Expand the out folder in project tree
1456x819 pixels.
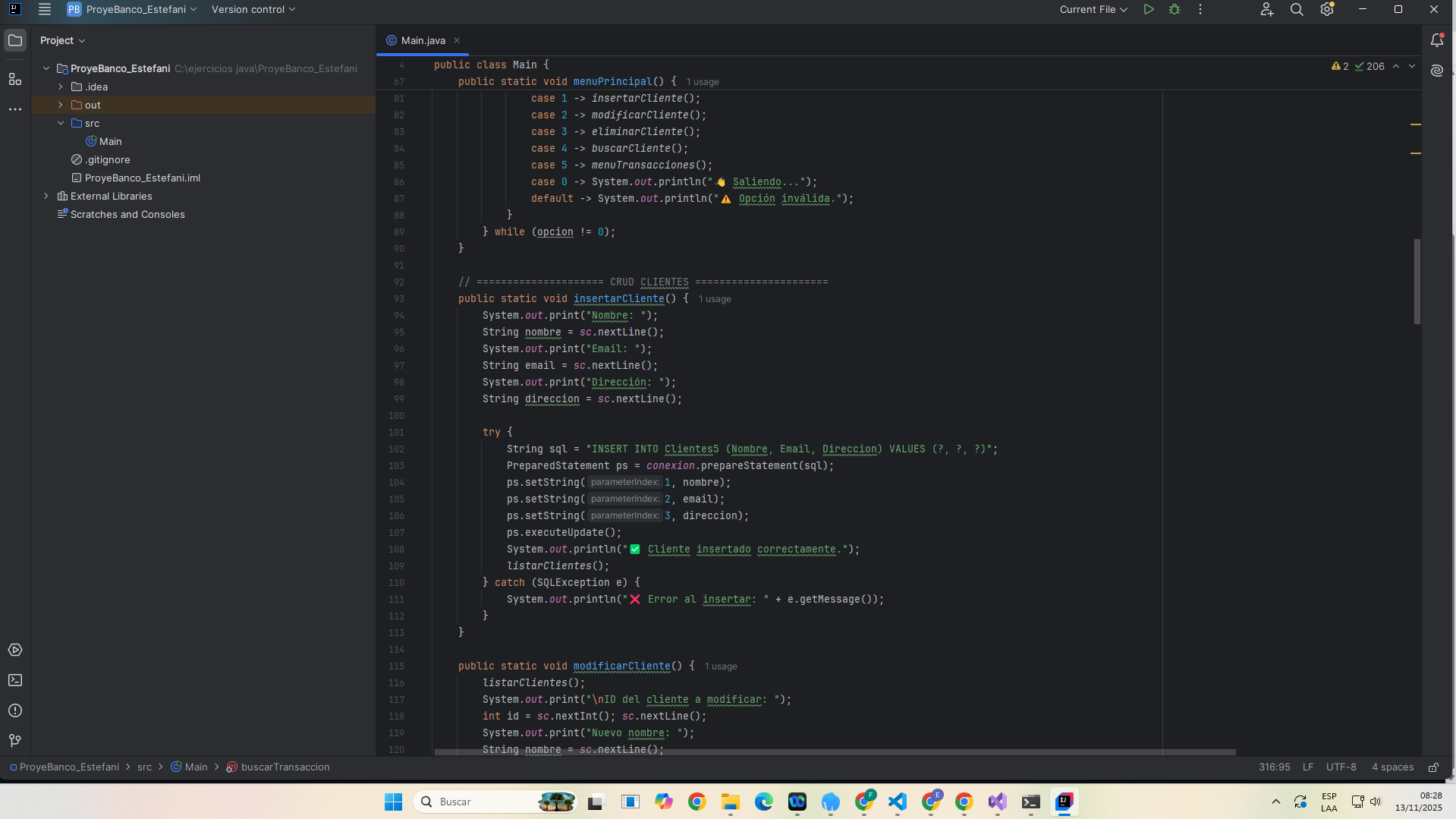click(61, 105)
